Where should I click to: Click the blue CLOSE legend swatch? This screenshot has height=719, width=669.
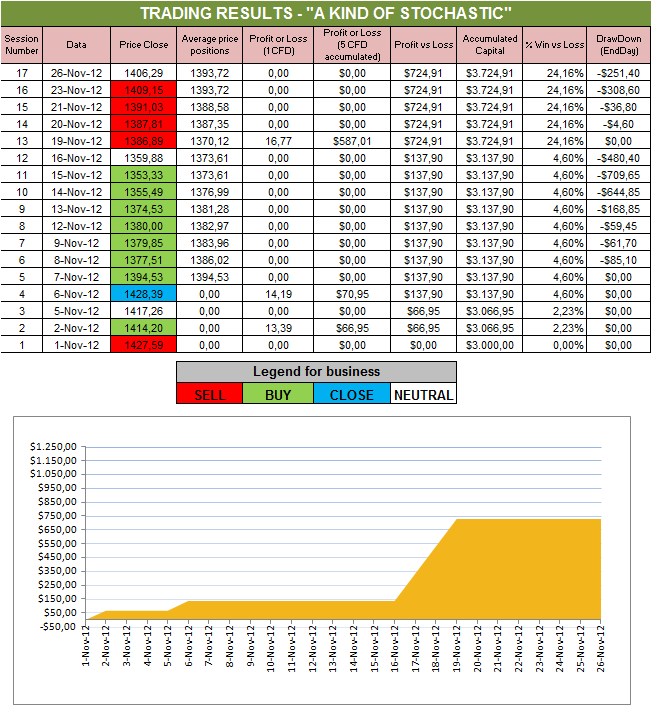pos(352,393)
